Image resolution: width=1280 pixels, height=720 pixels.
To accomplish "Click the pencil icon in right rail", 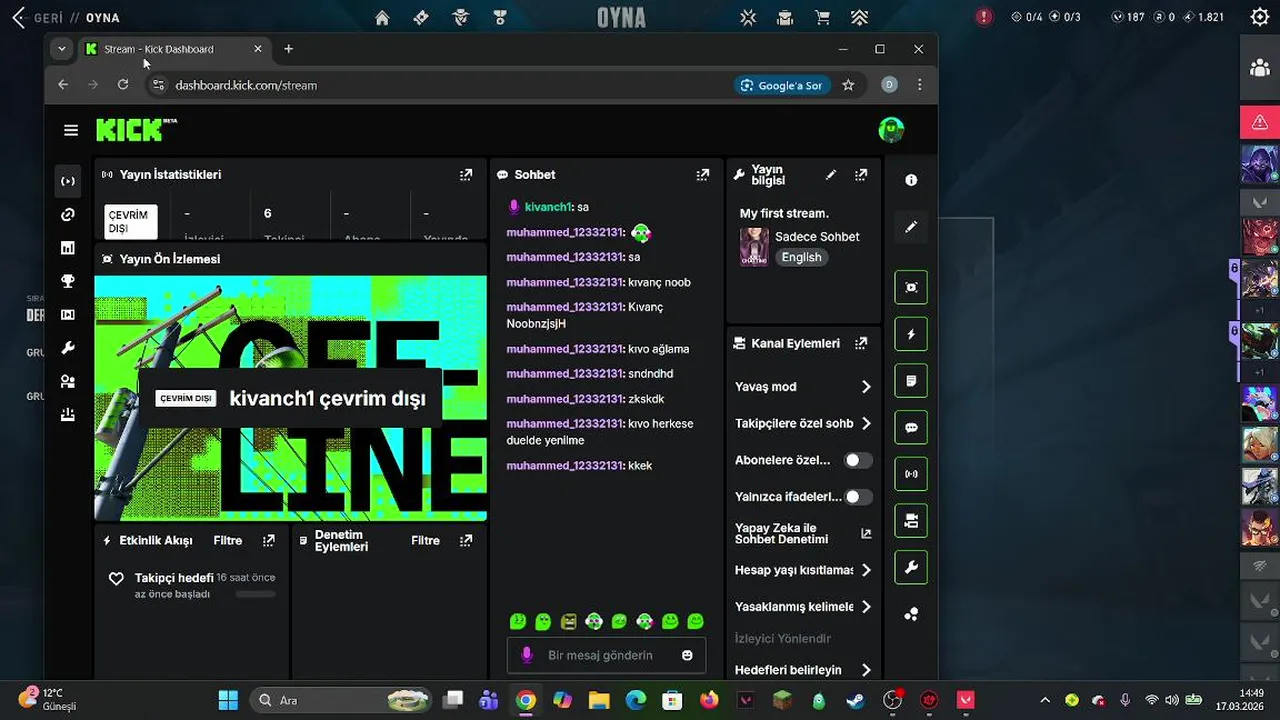I will point(911,227).
